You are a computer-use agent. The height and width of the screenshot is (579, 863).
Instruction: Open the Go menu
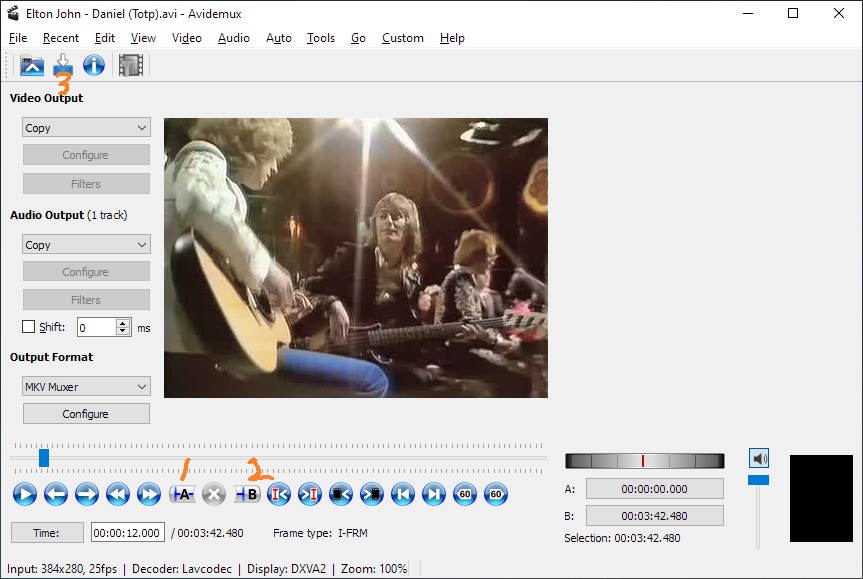pyautogui.click(x=358, y=38)
